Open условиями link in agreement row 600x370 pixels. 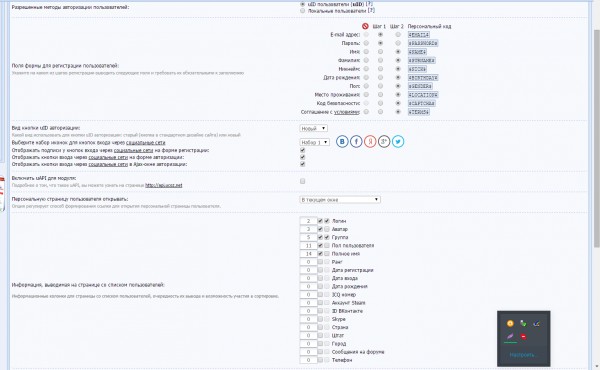[347, 112]
